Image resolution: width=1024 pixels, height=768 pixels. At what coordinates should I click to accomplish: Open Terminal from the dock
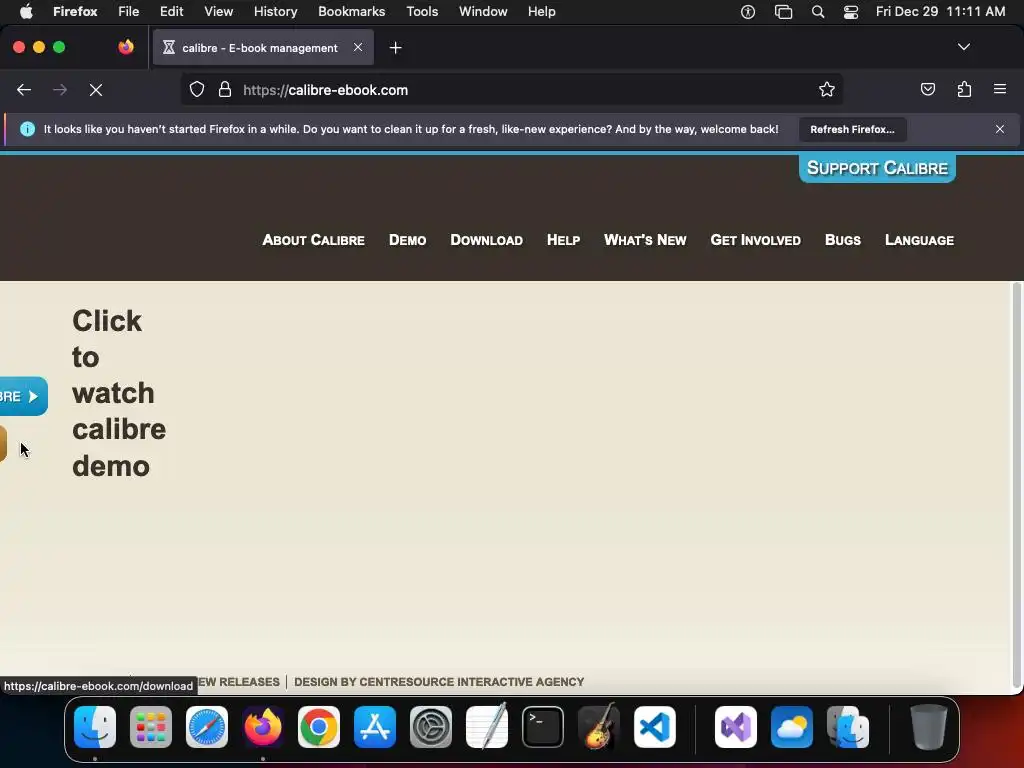click(x=543, y=727)
